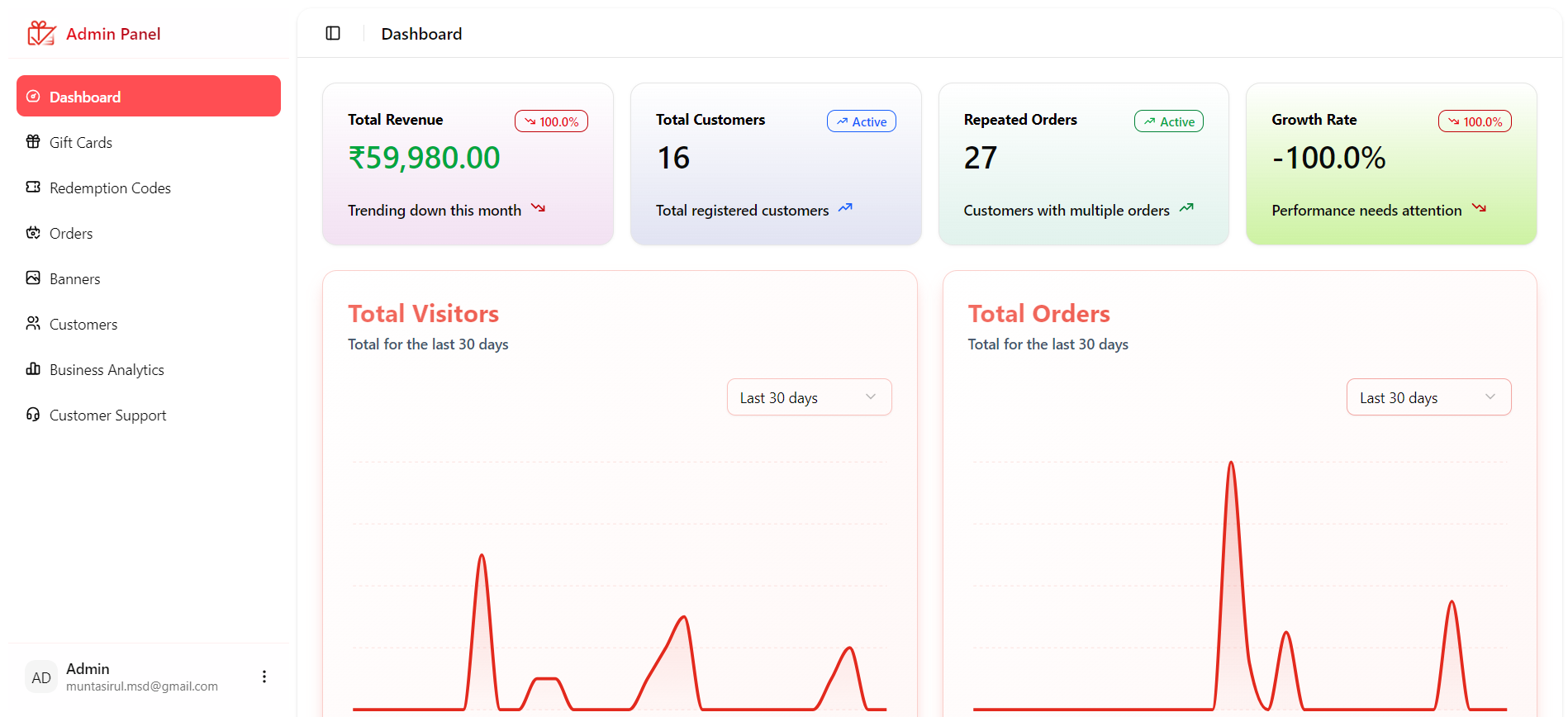The height and width of the screenshot is (717, 1568).
Task: Click the Total Customers Active badge
Action: click(862, 121)
